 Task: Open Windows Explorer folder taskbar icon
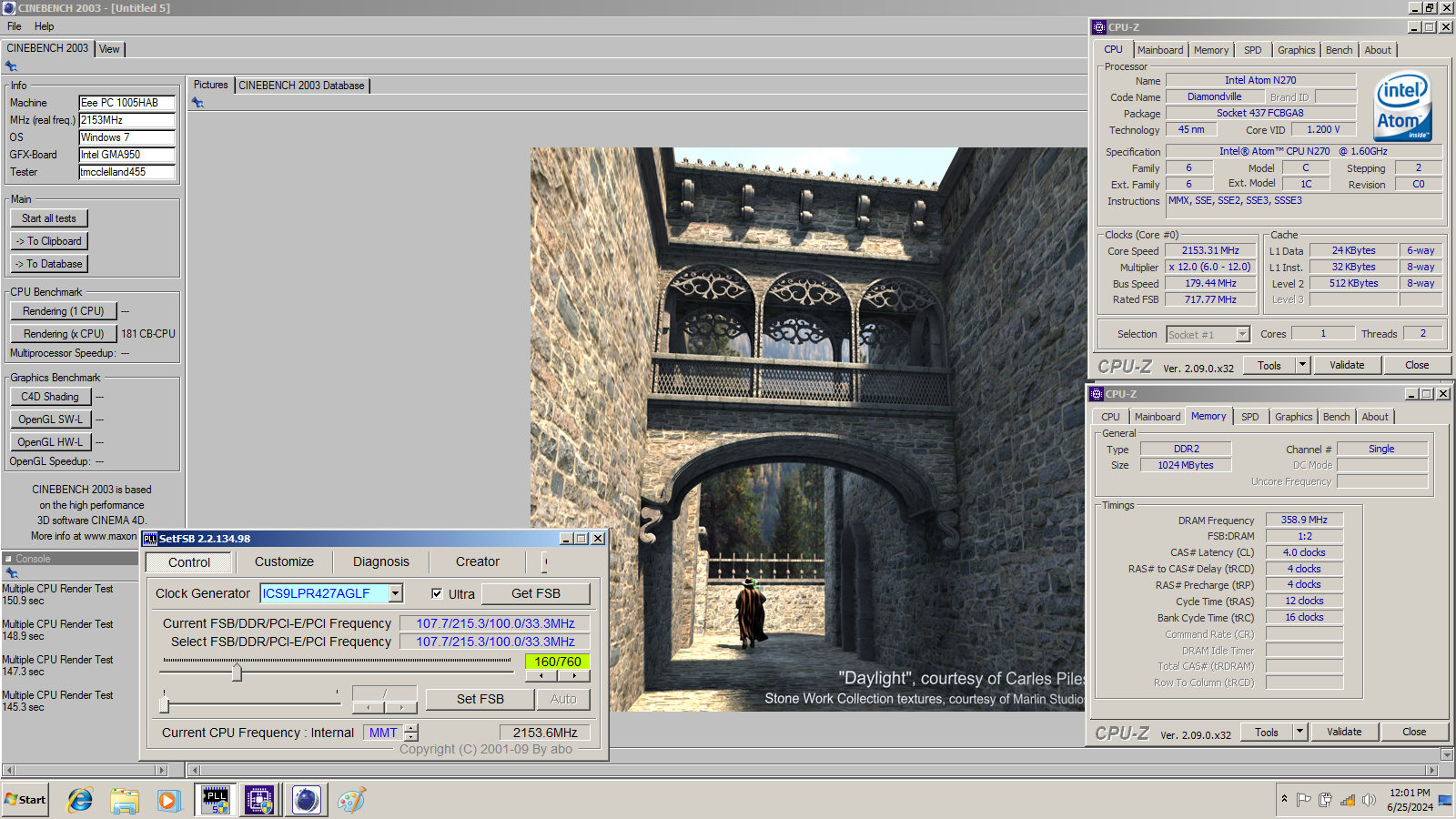pyautogui.click(x=125, y=800)
